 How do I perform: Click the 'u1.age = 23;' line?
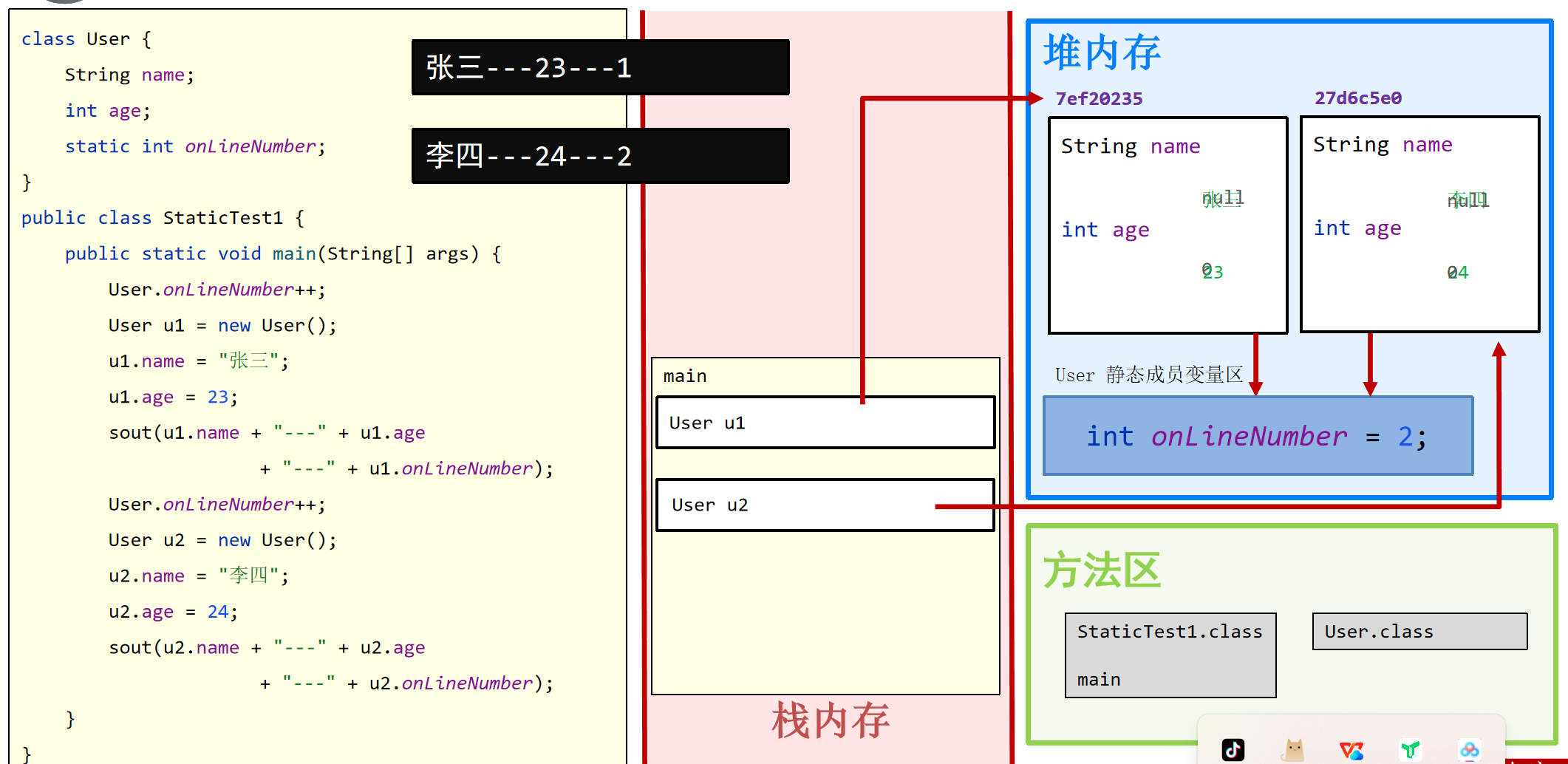click(x=174, y=398)
